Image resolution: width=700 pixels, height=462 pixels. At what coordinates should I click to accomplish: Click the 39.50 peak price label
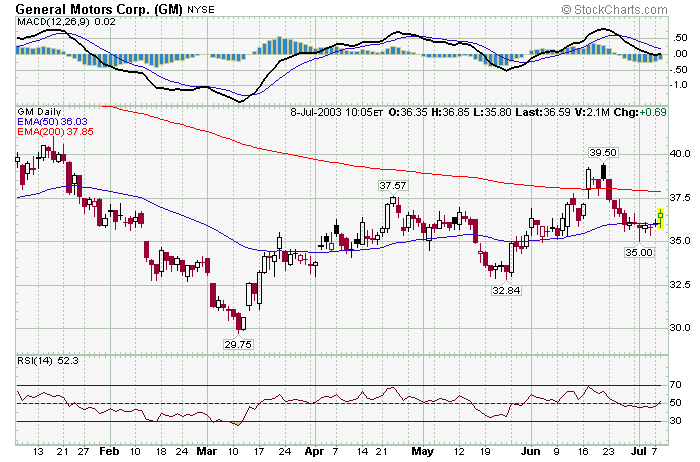(x=603, y=153)
